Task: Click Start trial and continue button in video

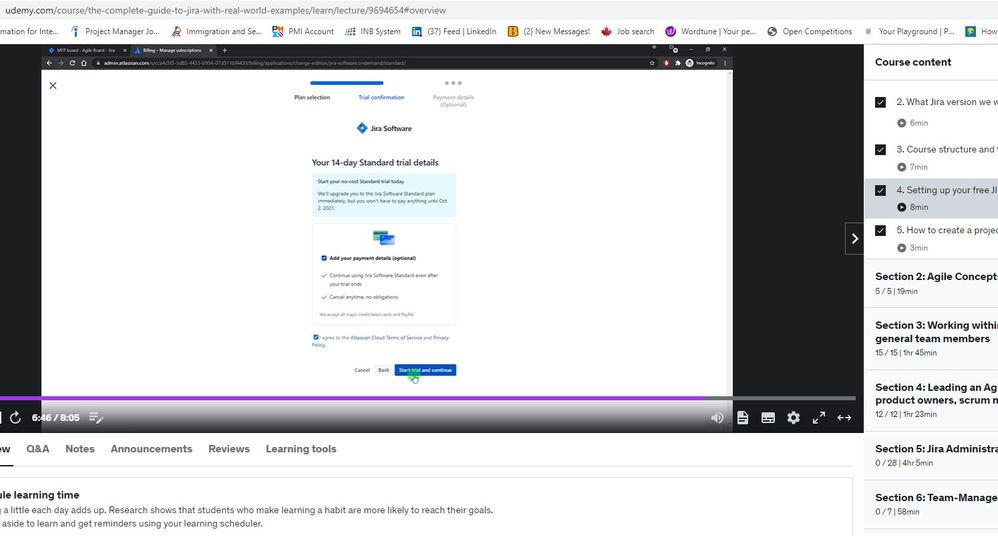Action: coord(425,370)
